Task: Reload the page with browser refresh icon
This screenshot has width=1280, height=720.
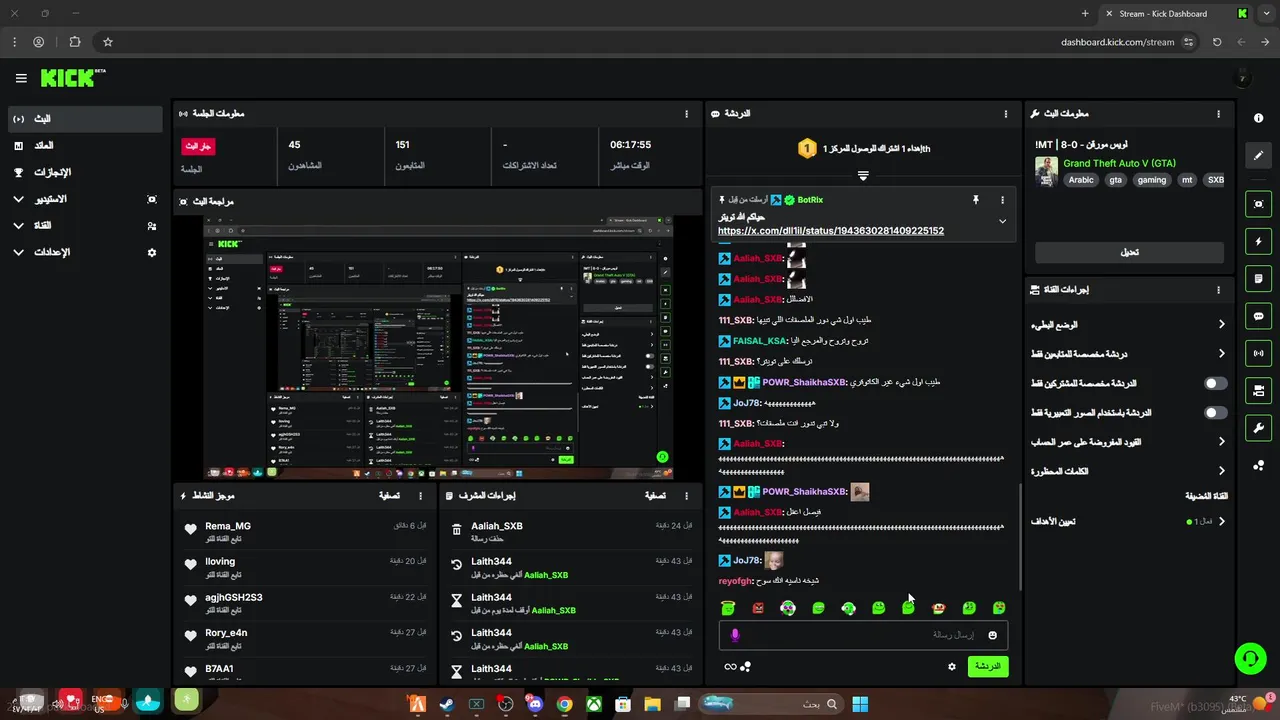Action: pyautogui.click(x=1217, y=42)
